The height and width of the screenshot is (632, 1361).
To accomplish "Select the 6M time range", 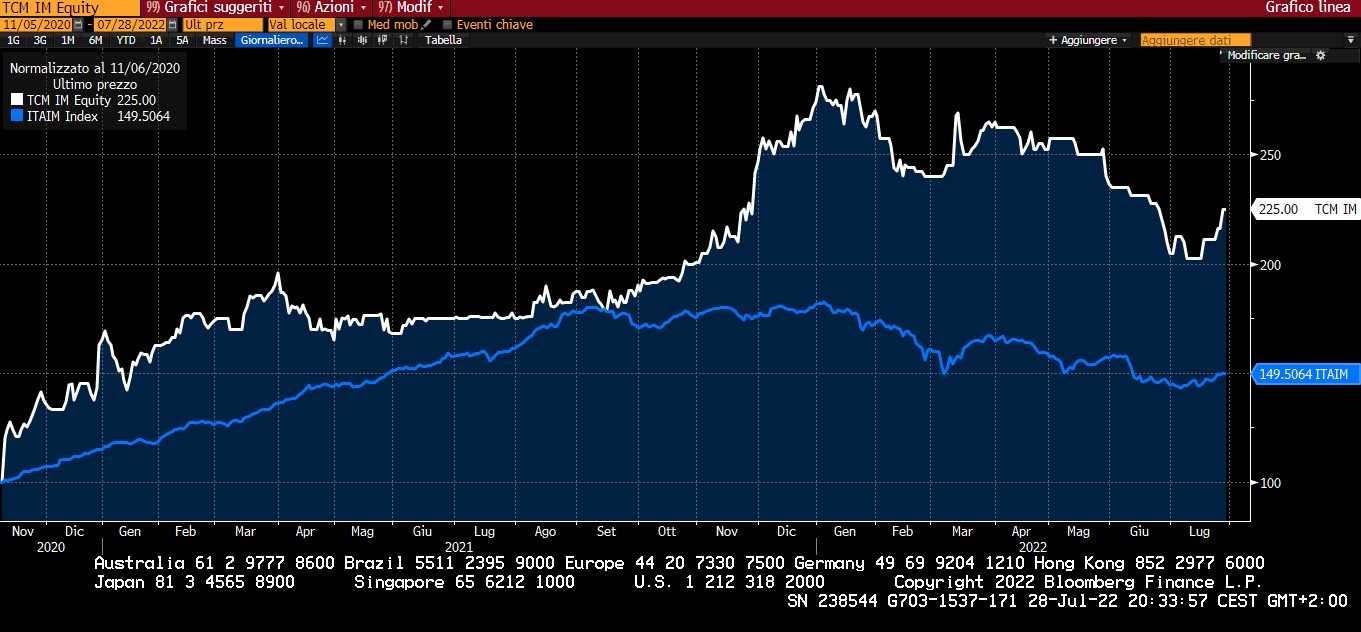I will tap(95, 40).
